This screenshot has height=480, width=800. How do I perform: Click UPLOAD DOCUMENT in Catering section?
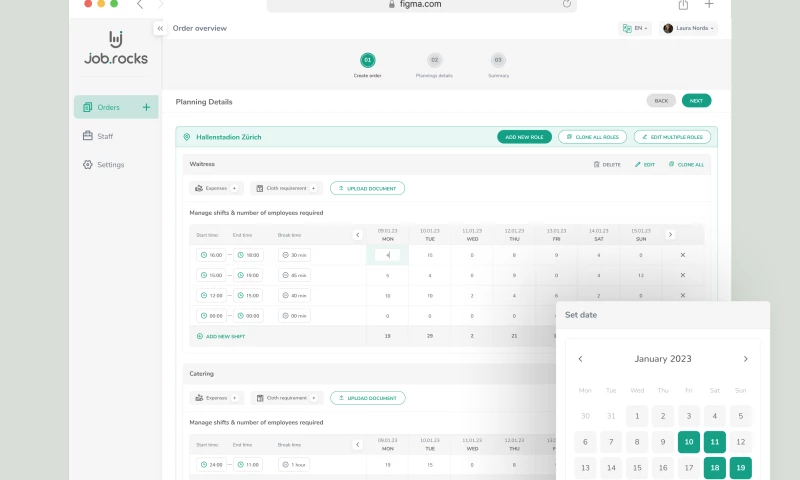(368, 398)
